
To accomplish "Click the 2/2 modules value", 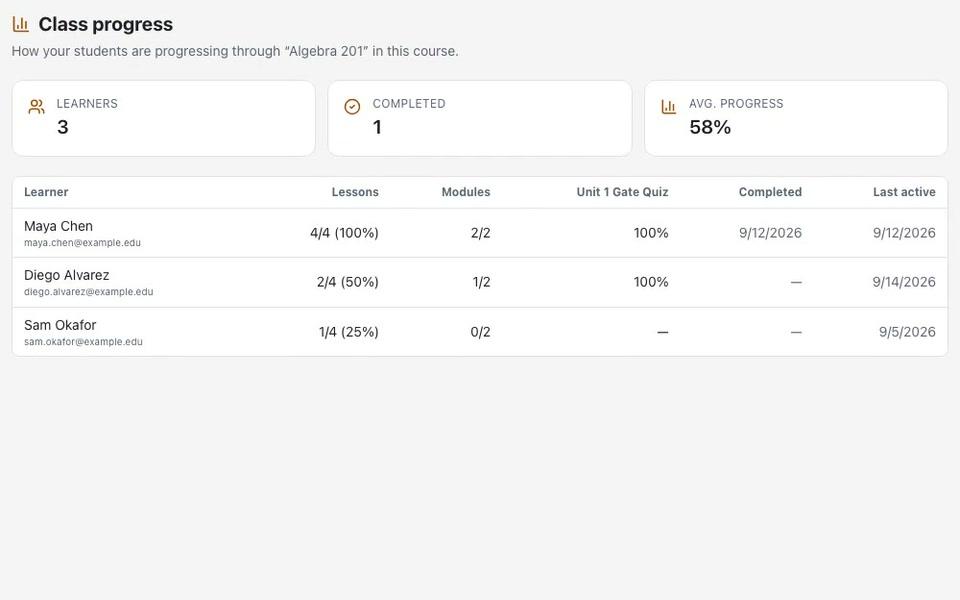I will point(481,233).
